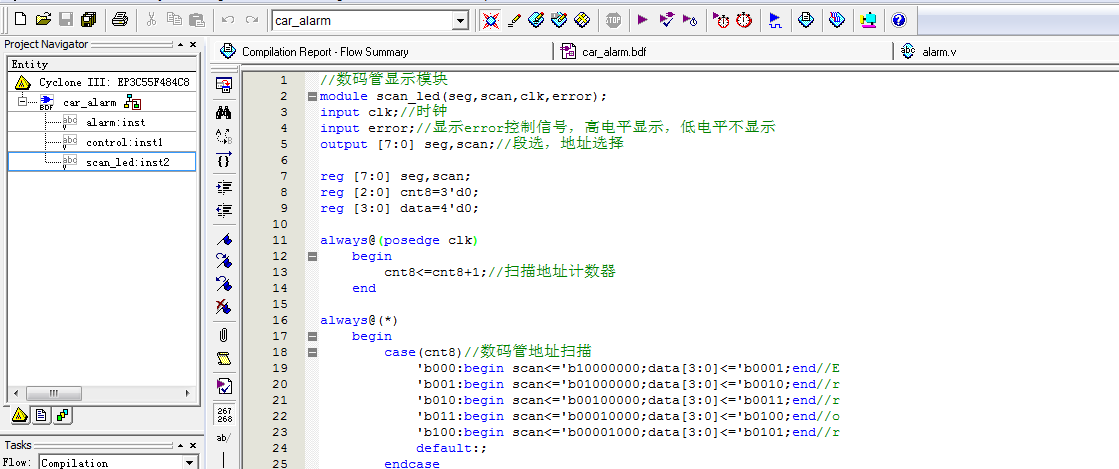Open Help via the blue question mark icon

point(899,20)
